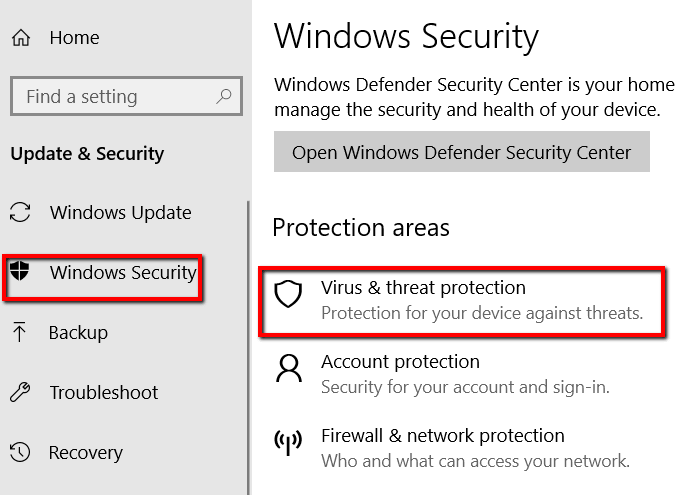The image size is (677, 495).
Task: Click the Recovery clock icon
Action: coord(20,453)
